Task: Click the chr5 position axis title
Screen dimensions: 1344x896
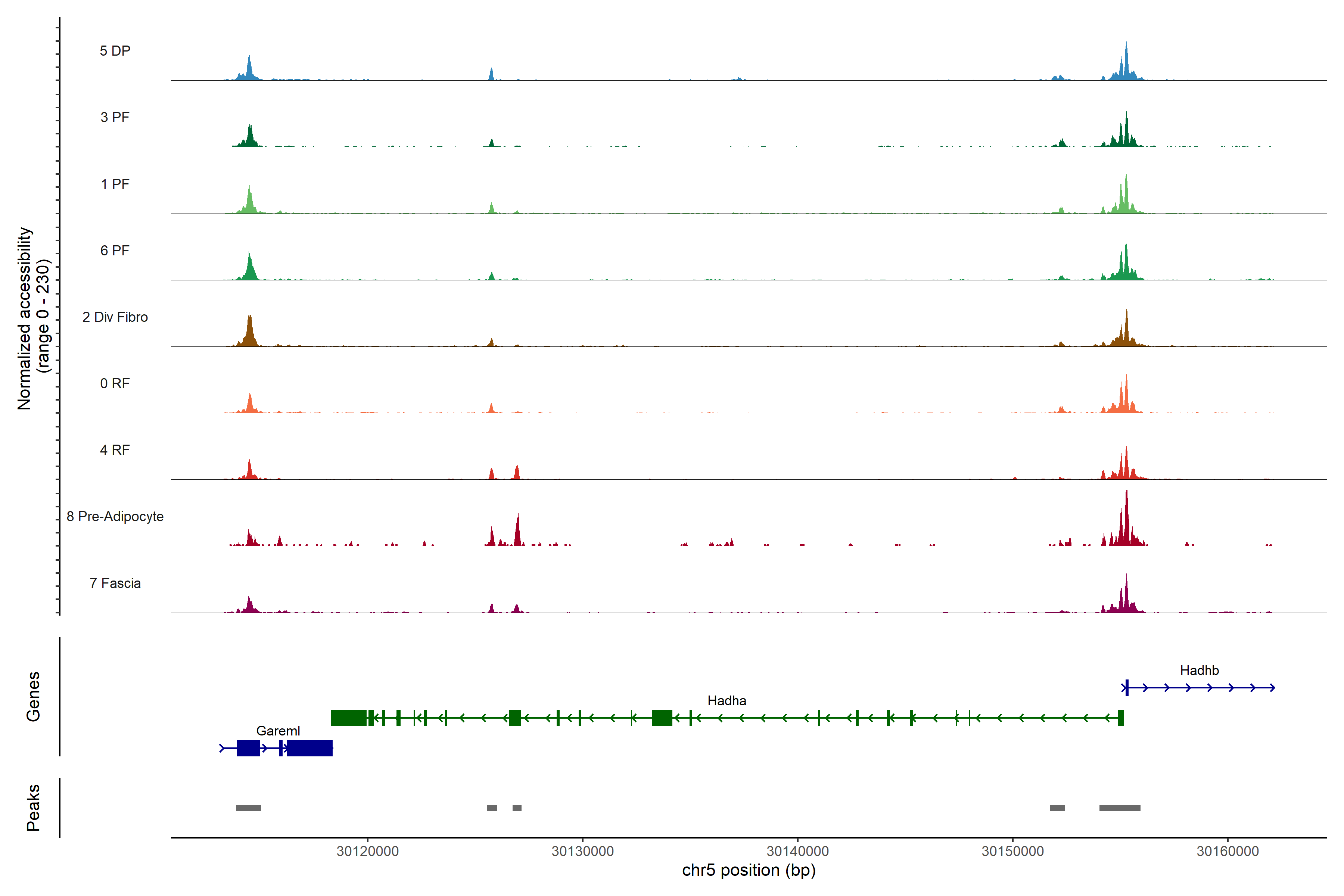Action: [749, 870]
